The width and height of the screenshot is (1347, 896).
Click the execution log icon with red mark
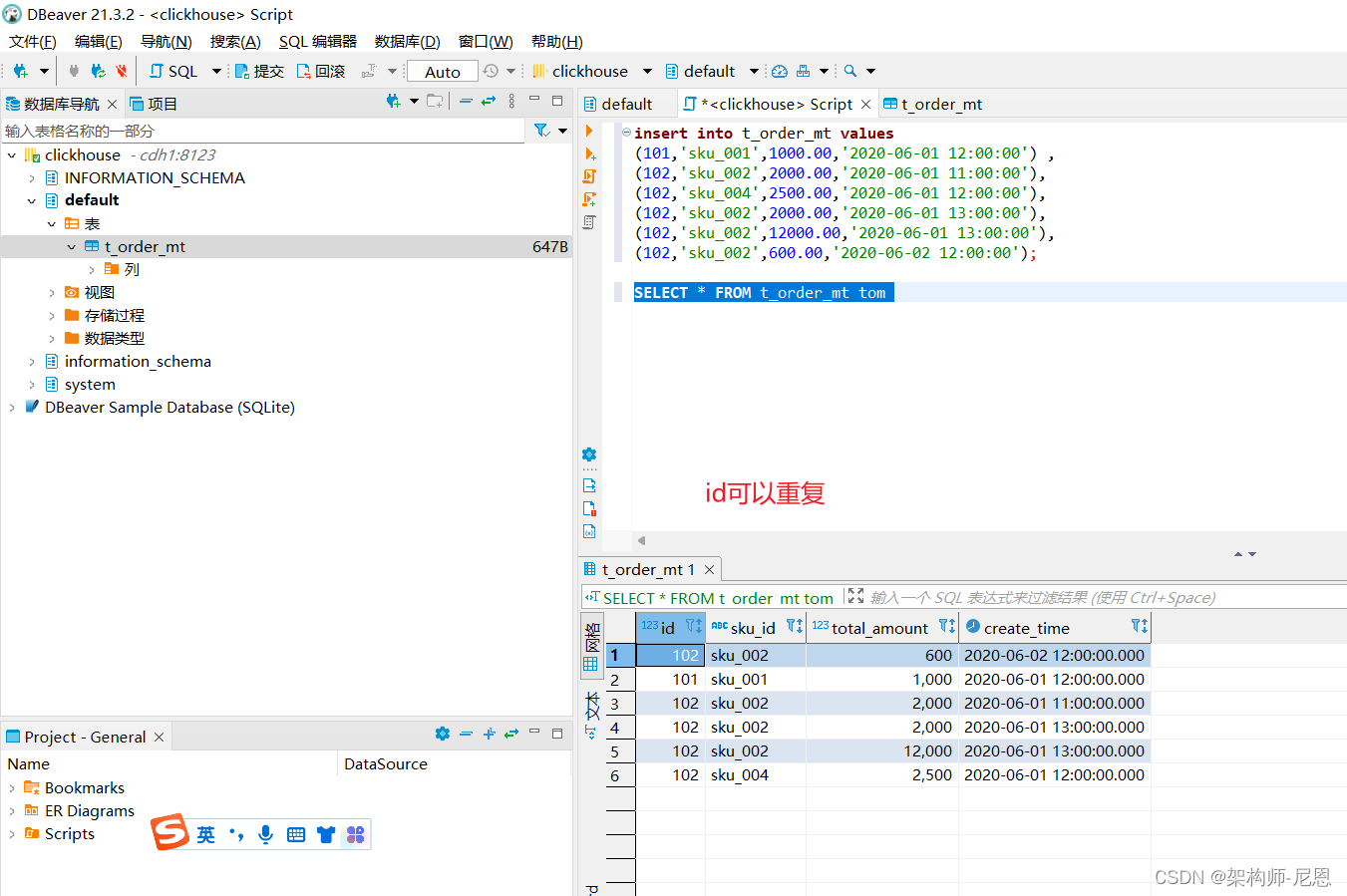(x=589, y=508)
